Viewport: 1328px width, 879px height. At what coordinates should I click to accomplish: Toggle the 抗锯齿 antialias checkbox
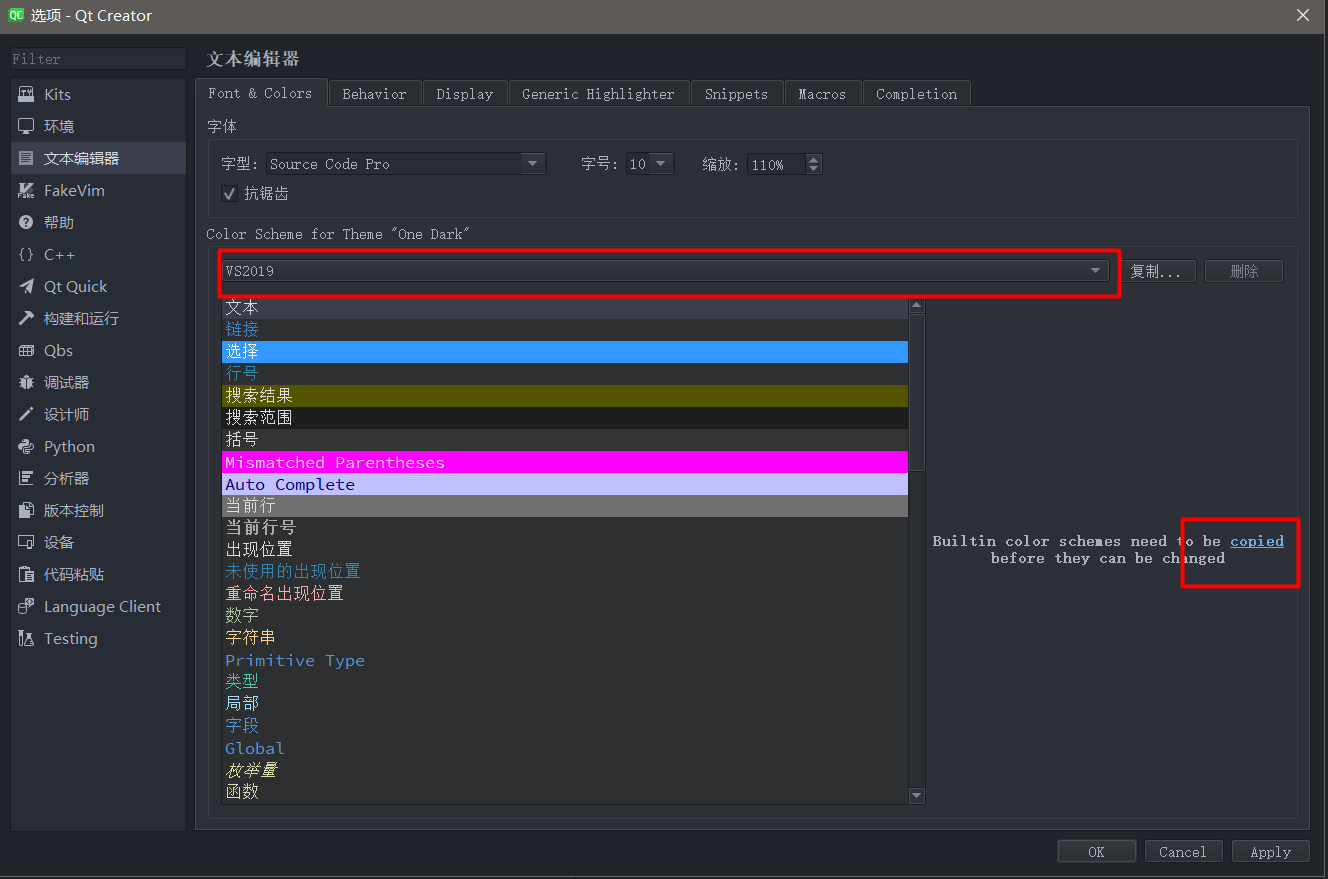click(229, 193)
